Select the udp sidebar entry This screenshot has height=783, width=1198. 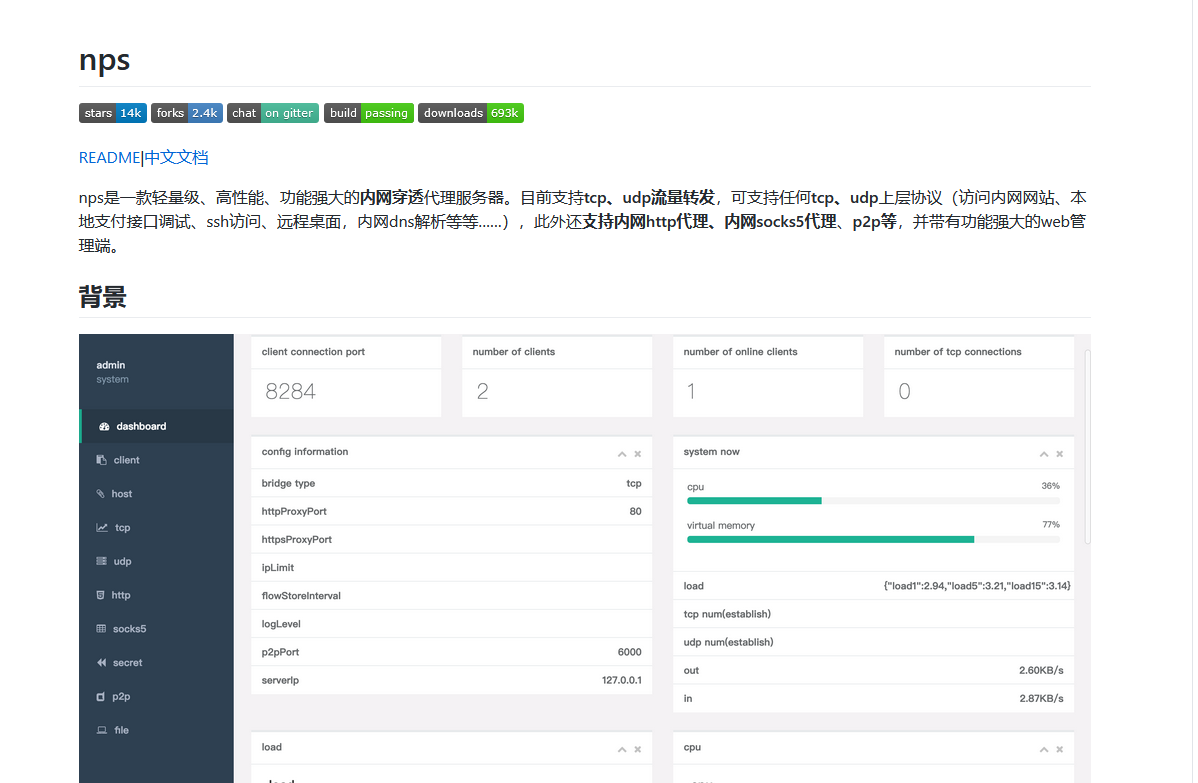pyautogui.click(x=156, y=561)
